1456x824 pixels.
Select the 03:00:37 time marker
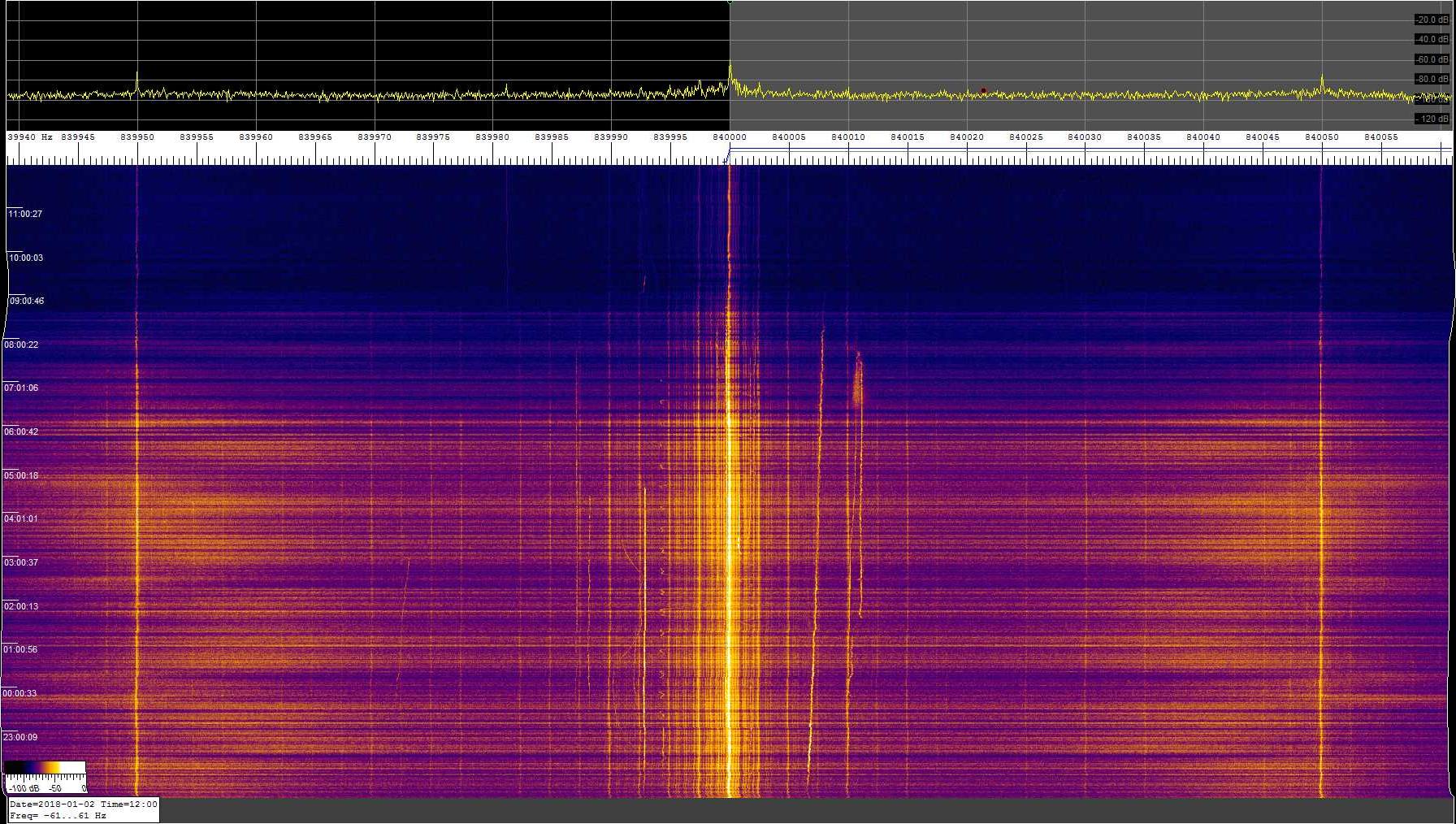(x=20, y=562)
